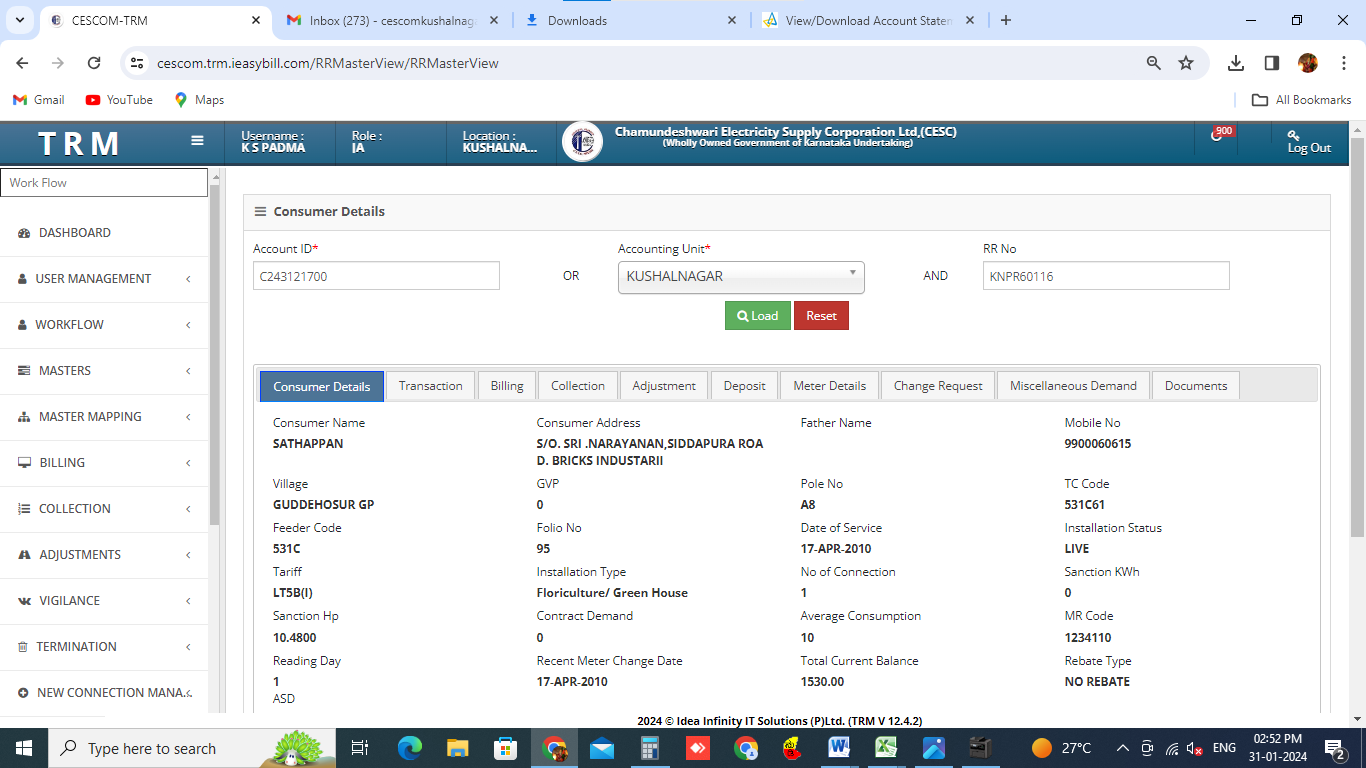
Task: Open the Miscellaneous Demand tab
Action: [x=1073, y=386]
